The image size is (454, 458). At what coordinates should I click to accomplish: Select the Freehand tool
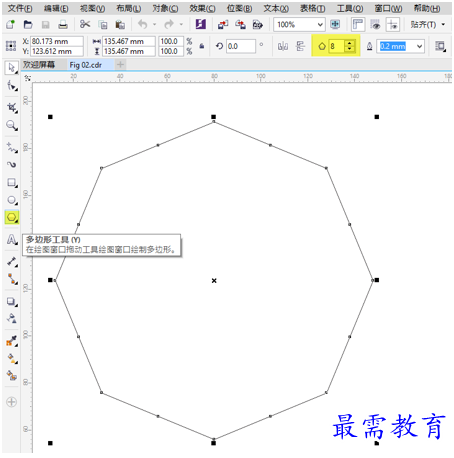click(12, 147)
